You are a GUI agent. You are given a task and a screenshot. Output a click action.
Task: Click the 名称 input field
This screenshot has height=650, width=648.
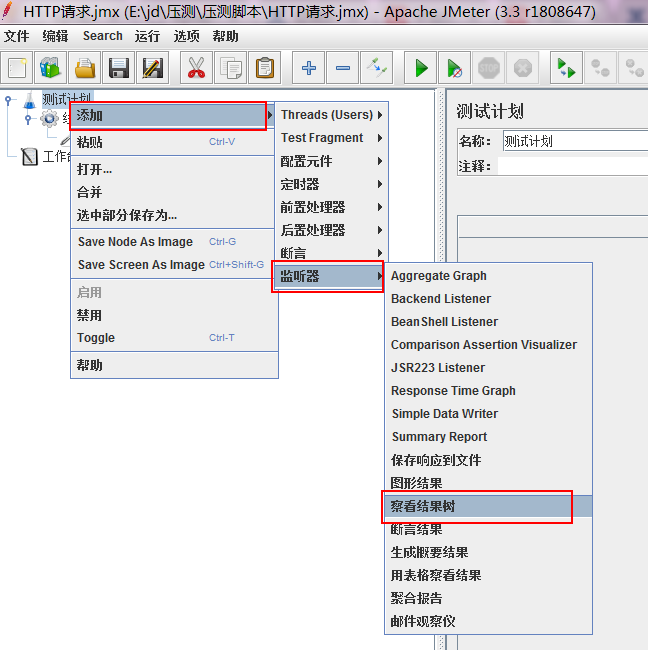tap(575, 141)
